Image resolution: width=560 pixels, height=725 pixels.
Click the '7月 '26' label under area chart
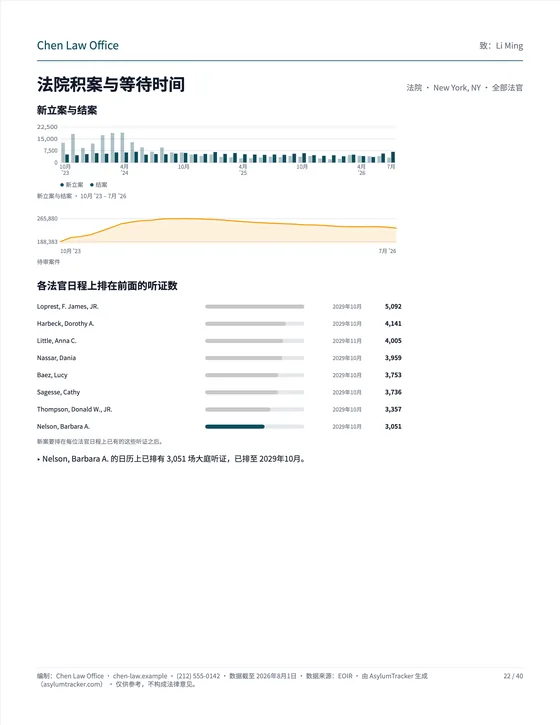[x=388, y=251]
